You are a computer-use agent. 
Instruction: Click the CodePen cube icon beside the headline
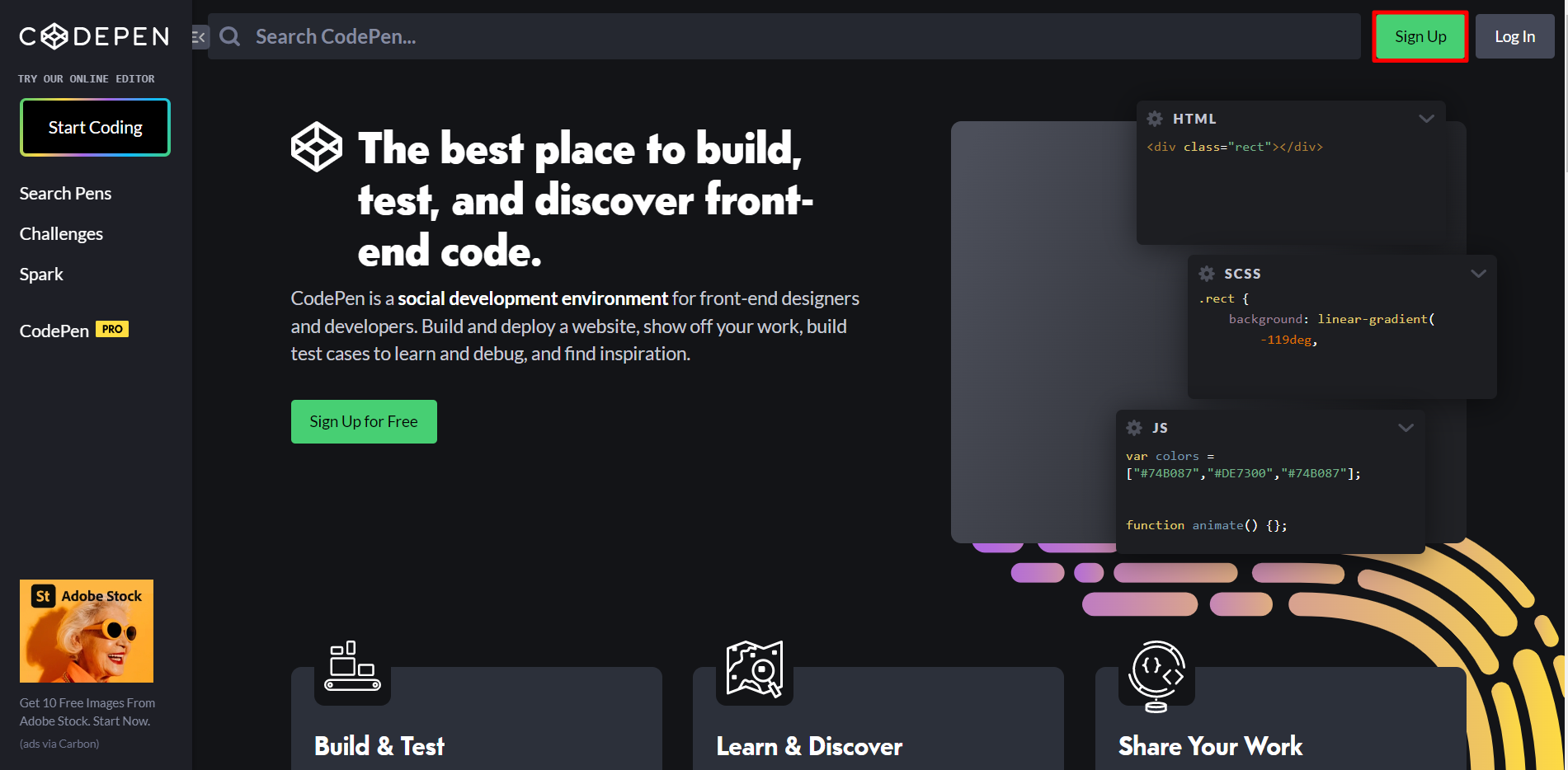(317, 147)
